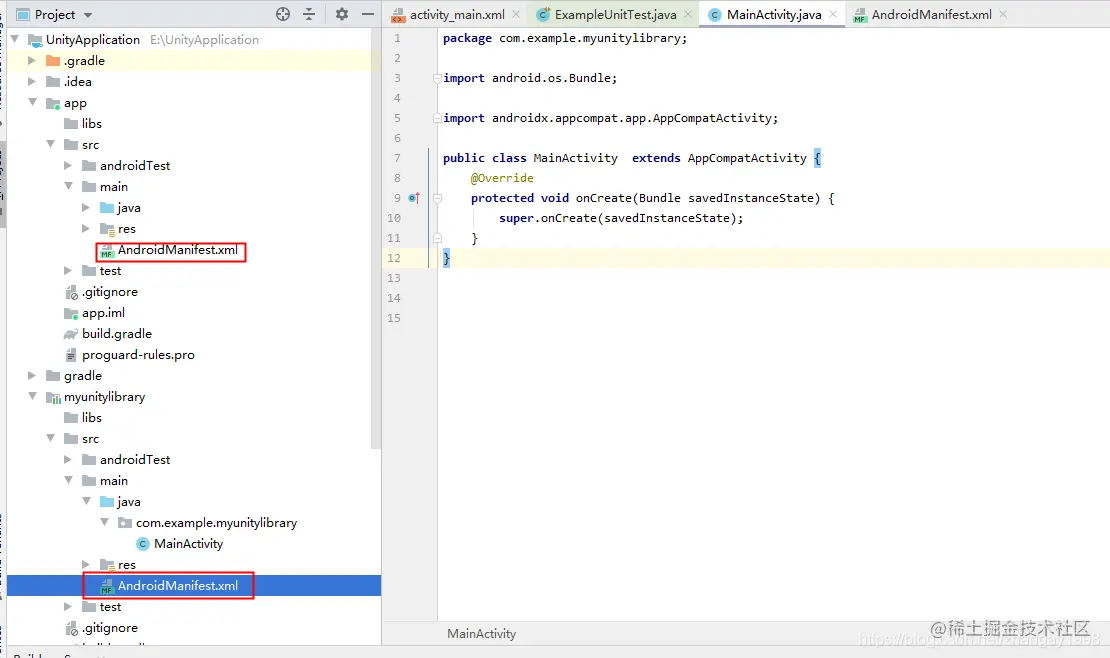Expand the test folder under app

click(x=68, y=270)
